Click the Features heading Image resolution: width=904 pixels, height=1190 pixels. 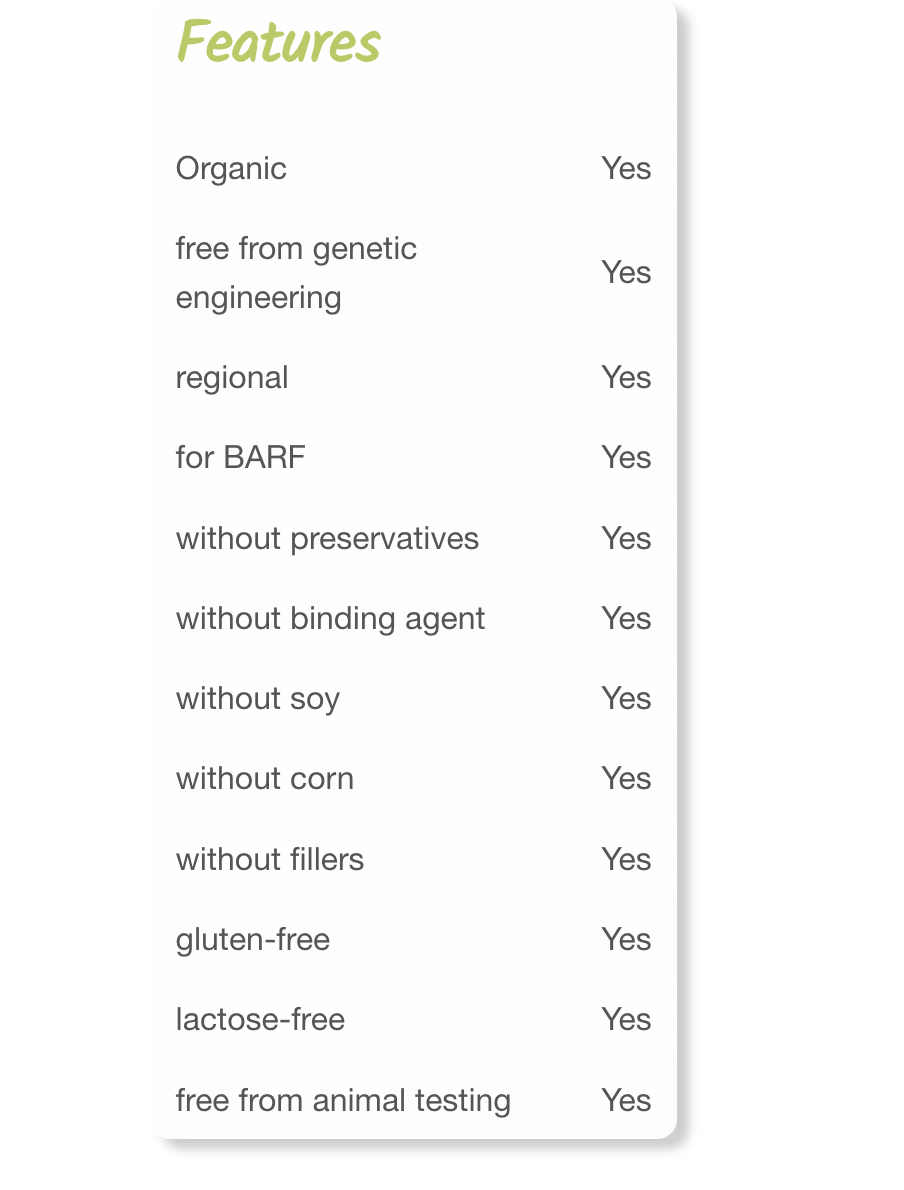(x=278, y=43)
